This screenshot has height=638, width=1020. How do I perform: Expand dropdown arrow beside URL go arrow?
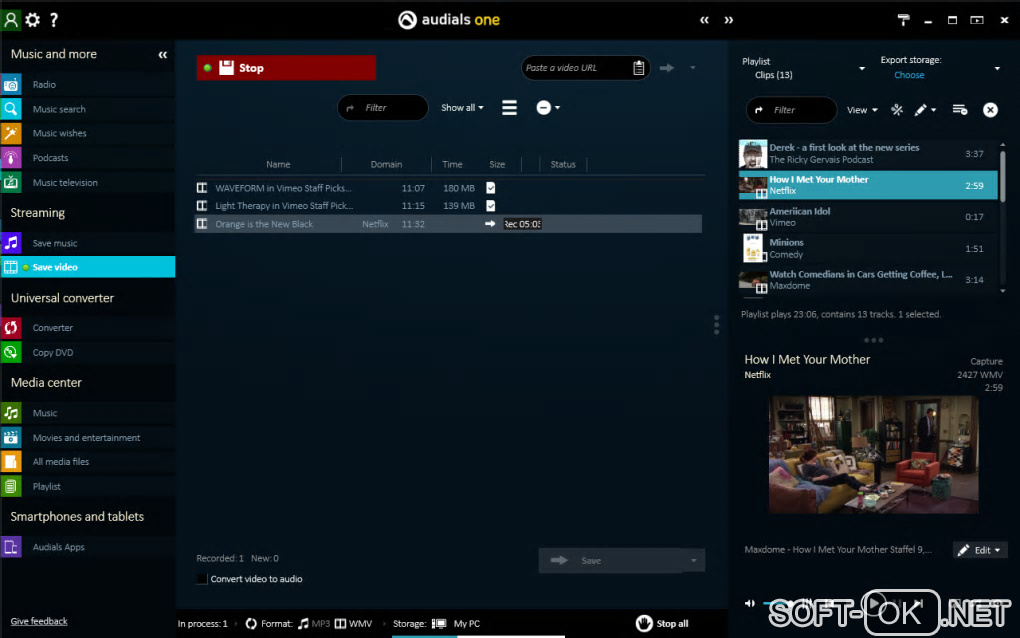tap(693, 68)
